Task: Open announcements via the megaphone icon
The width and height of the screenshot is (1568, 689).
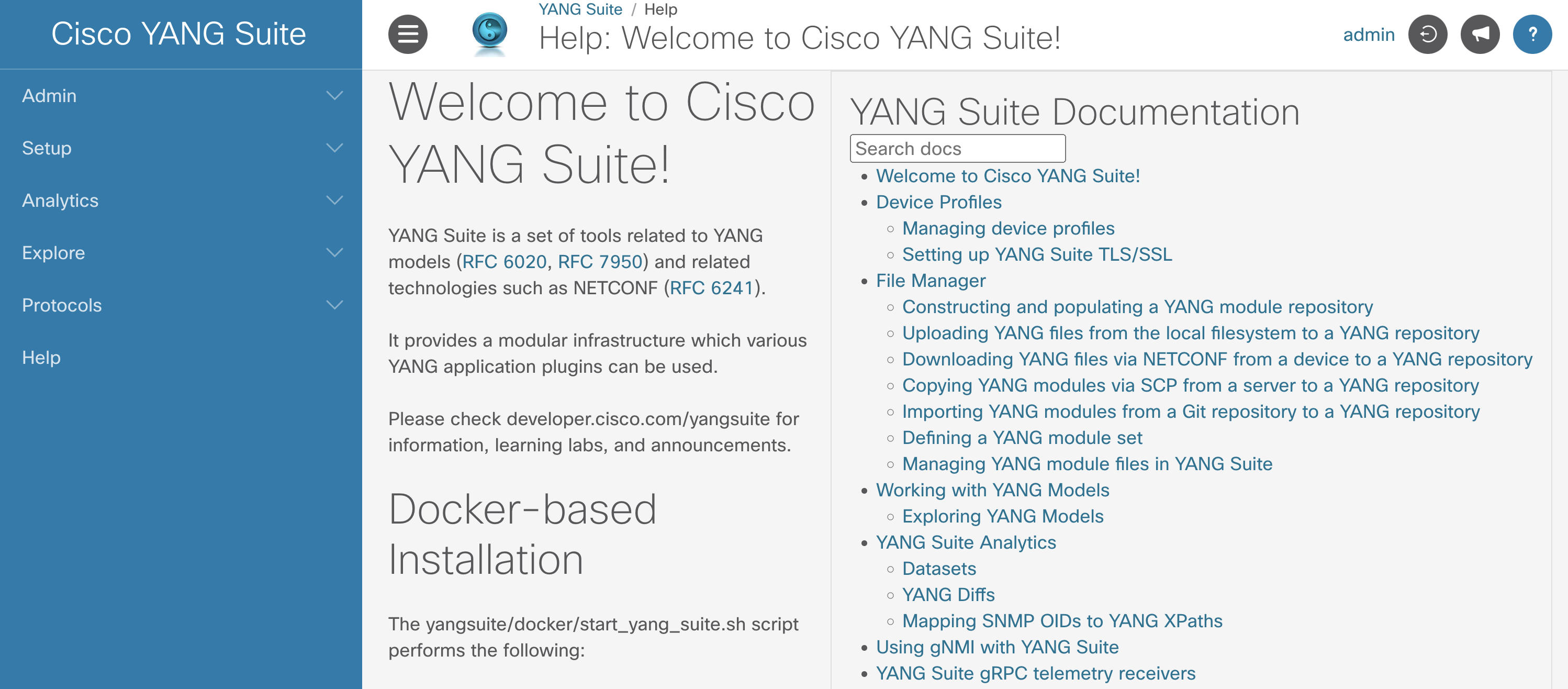Action: pyautogui.click(x=1481, y=34)
